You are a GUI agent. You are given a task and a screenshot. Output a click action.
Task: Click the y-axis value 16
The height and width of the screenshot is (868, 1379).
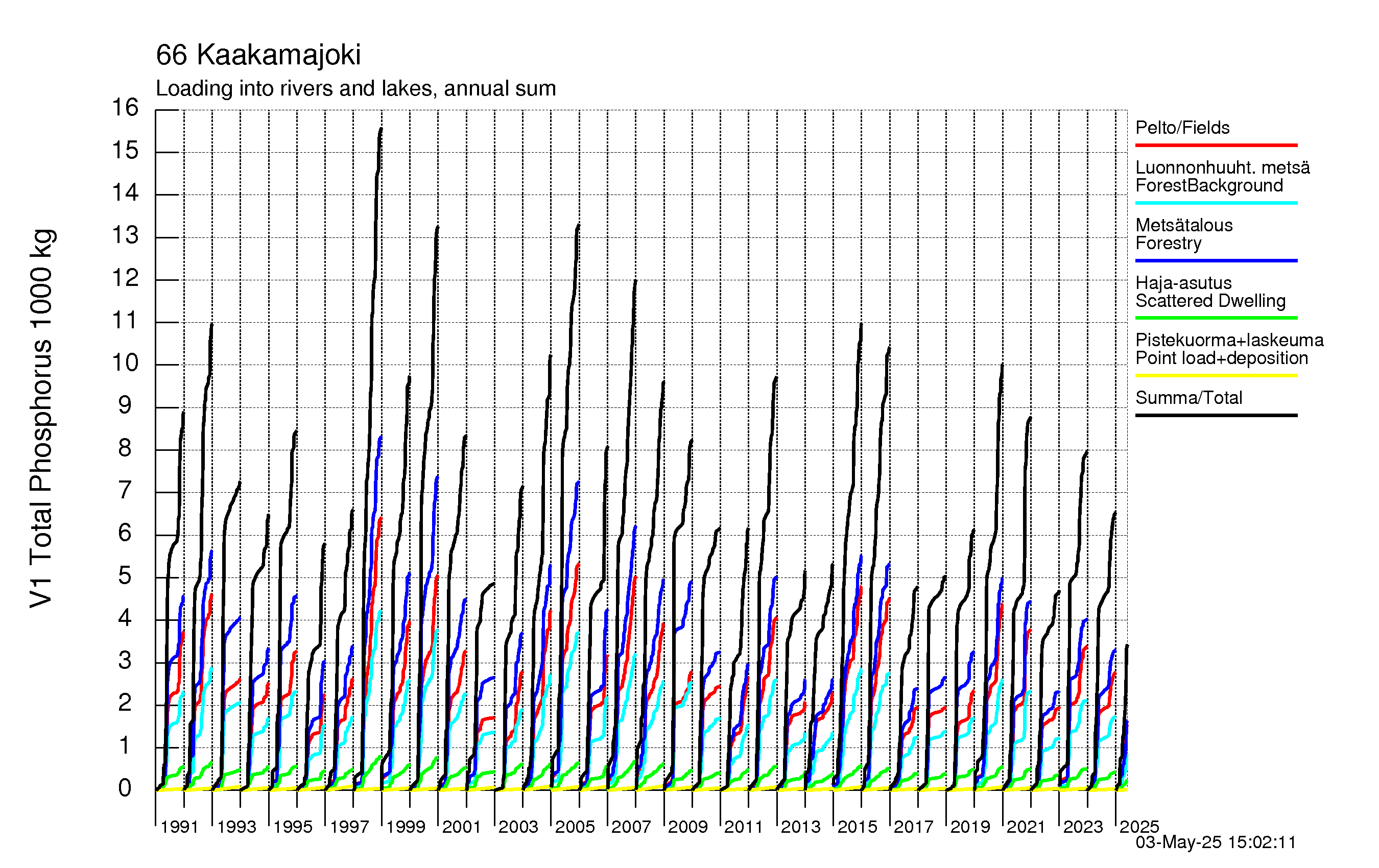tap(126, 108)
